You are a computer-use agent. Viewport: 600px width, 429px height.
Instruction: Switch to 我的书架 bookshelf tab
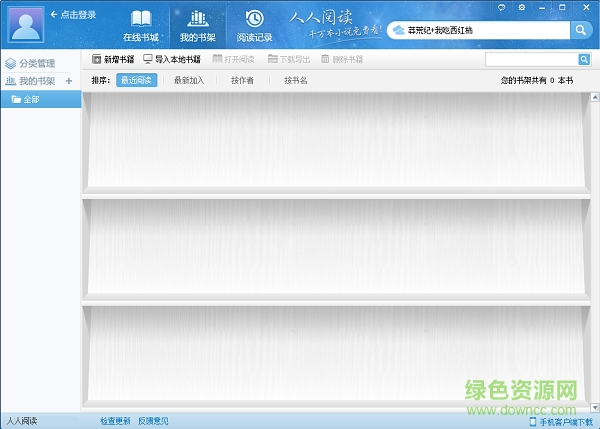[x=197, y=25]
